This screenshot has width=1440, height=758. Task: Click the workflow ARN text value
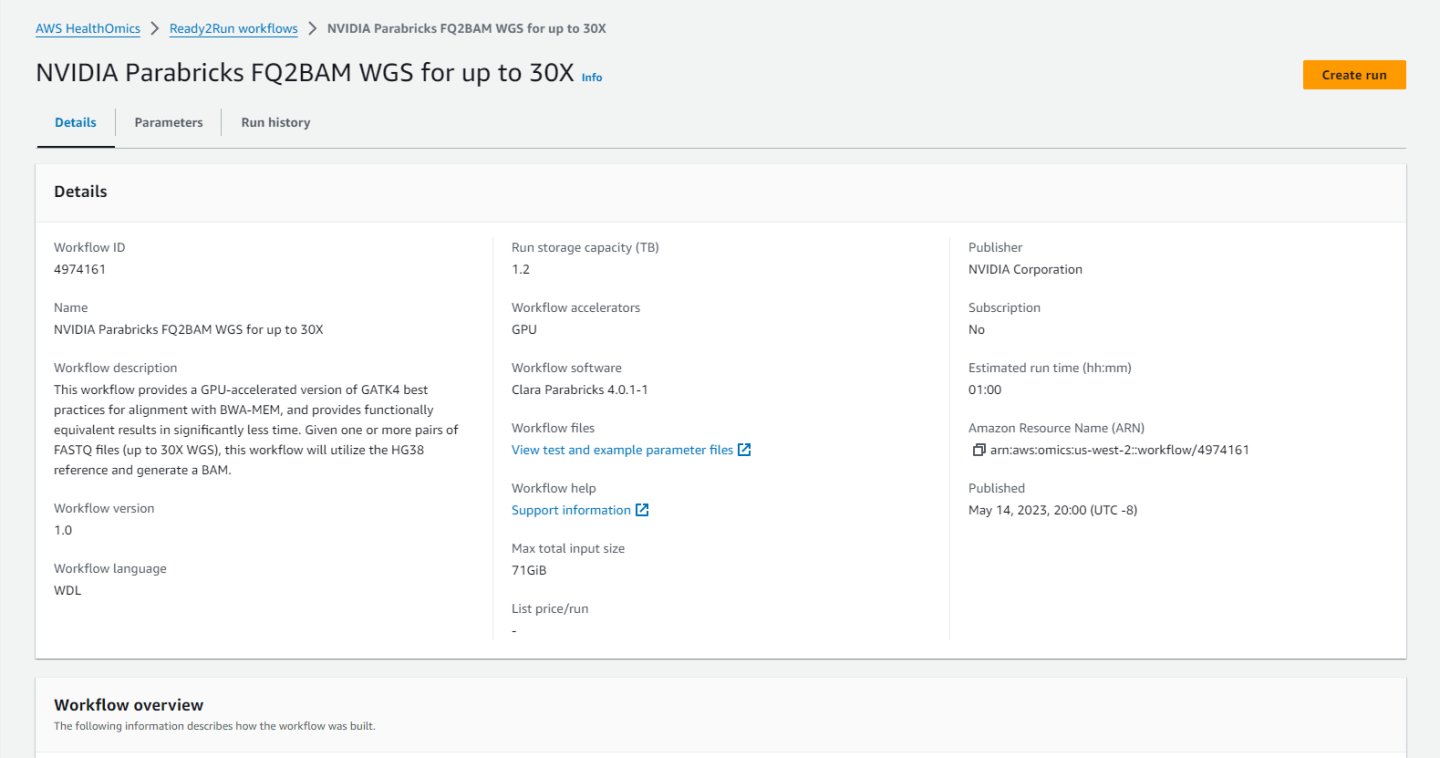point(1119,450)
